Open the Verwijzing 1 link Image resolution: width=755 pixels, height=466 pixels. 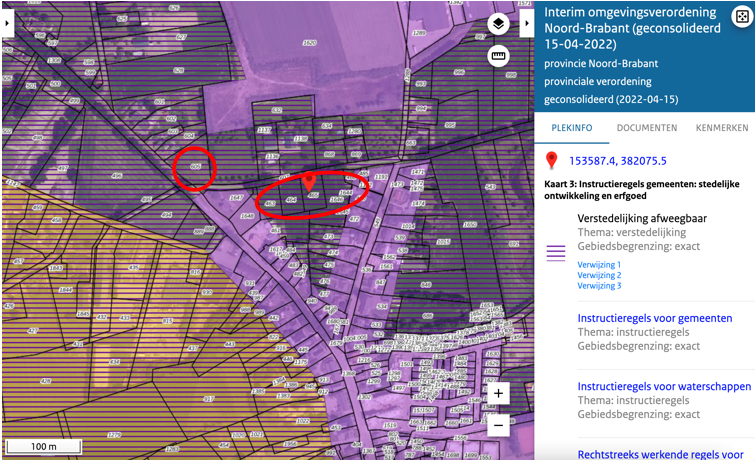tap(599, 265)
